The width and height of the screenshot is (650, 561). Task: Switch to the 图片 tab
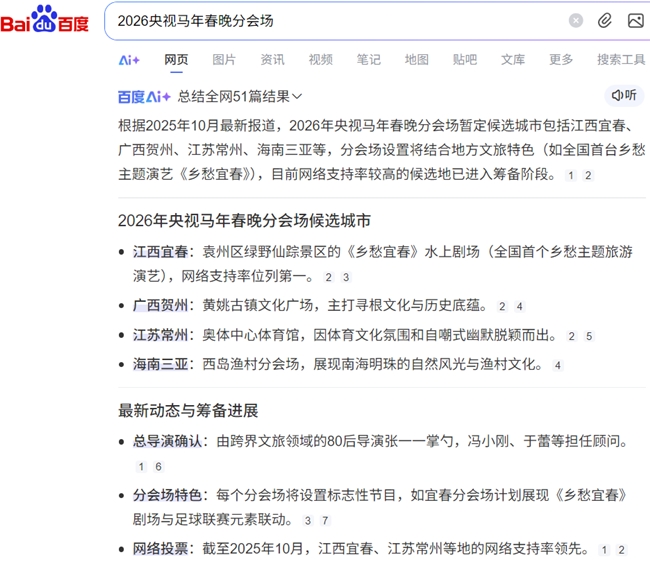tap(224, 60)
